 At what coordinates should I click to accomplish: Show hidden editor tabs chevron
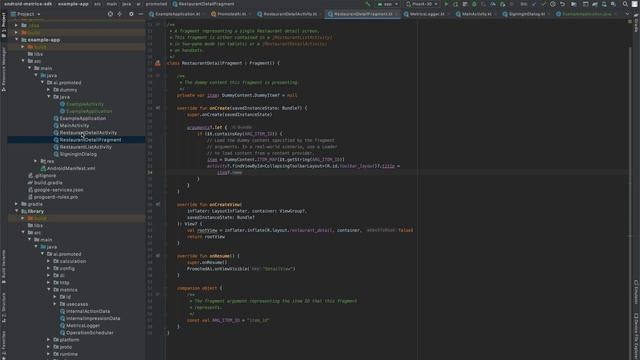(627, 14)
